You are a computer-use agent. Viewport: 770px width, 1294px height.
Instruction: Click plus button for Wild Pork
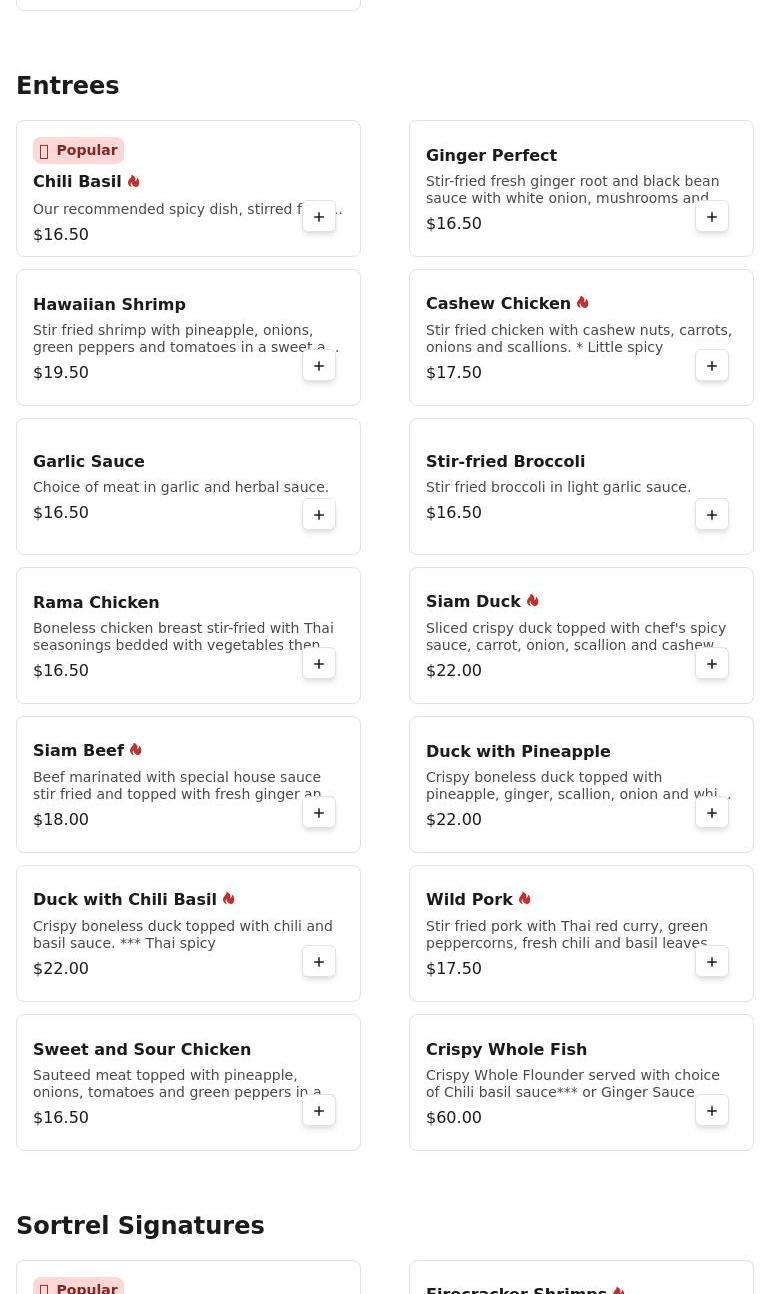(712, 962)
